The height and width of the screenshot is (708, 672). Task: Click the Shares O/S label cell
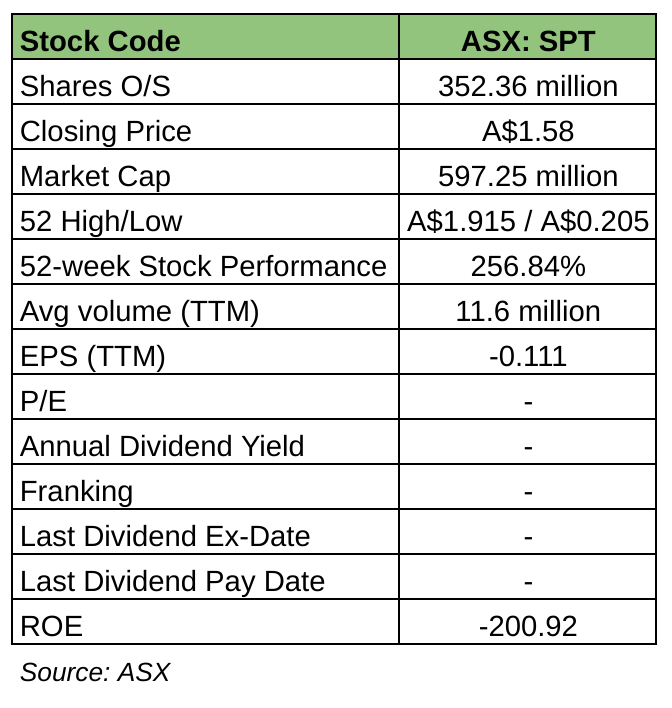[95, 87]
